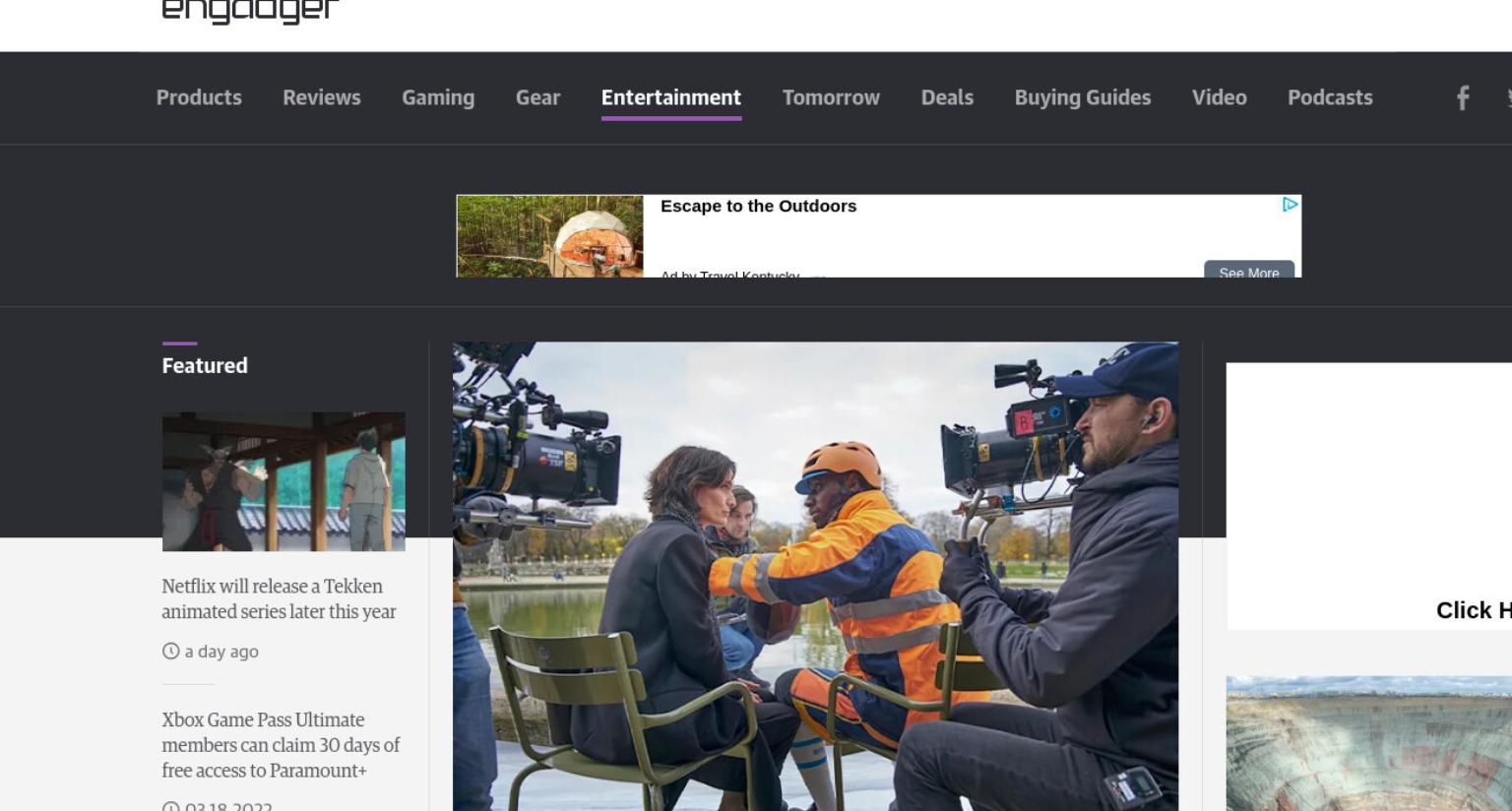Click the See More ad button
The height and width of the screenshot is (811, 1512).
point(1249,270)
